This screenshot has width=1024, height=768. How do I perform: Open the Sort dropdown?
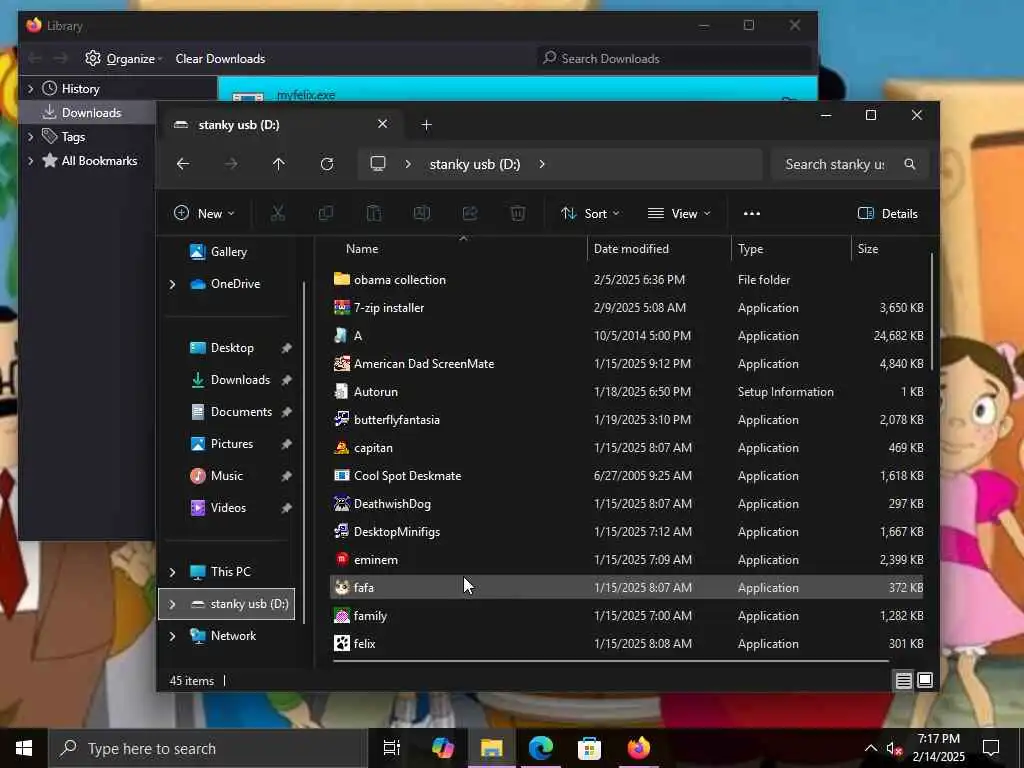click(x=590, y=214)
